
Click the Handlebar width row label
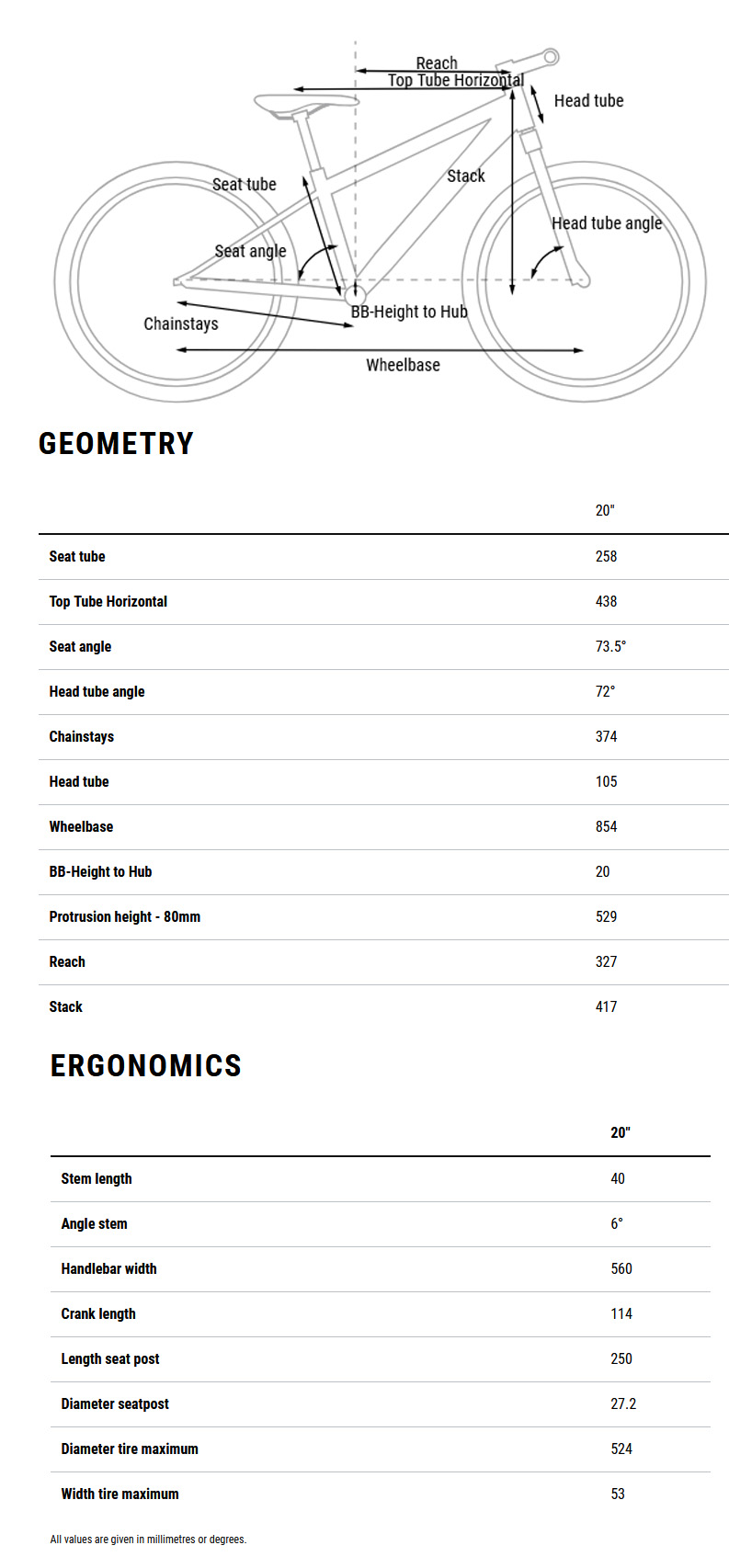coord(108,1268)
